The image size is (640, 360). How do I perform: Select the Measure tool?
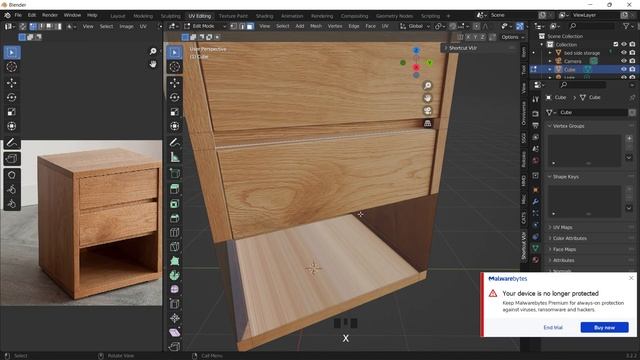(175, 157)
